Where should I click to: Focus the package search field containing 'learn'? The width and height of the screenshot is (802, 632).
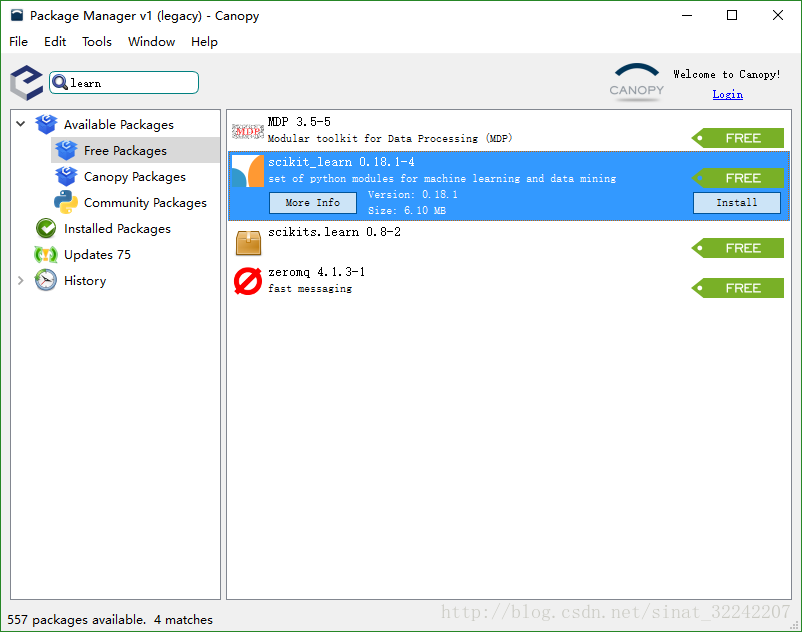(124, 82)
